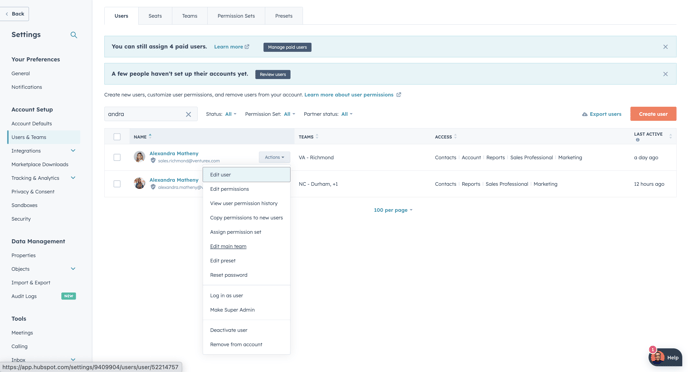
Task: Choose Edit preset menu item
Action: click(x=247, y=261)
